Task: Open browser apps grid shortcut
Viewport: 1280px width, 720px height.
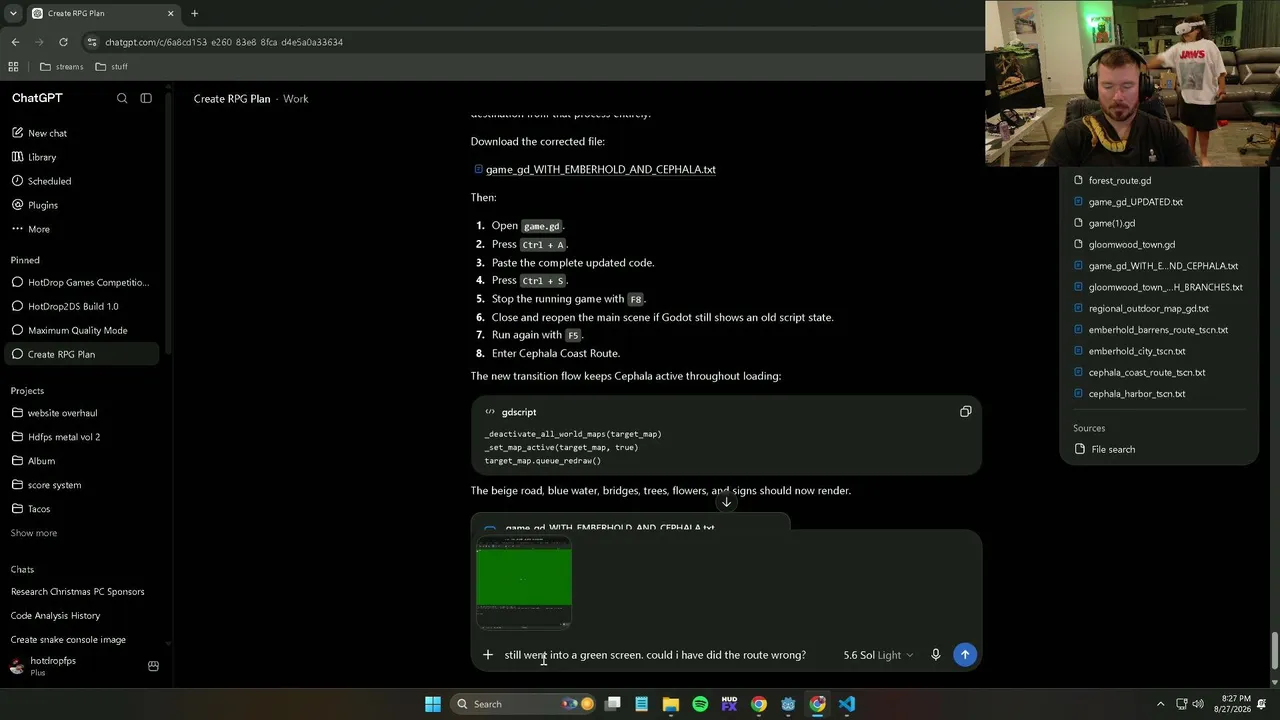Action: coord(13,67)
